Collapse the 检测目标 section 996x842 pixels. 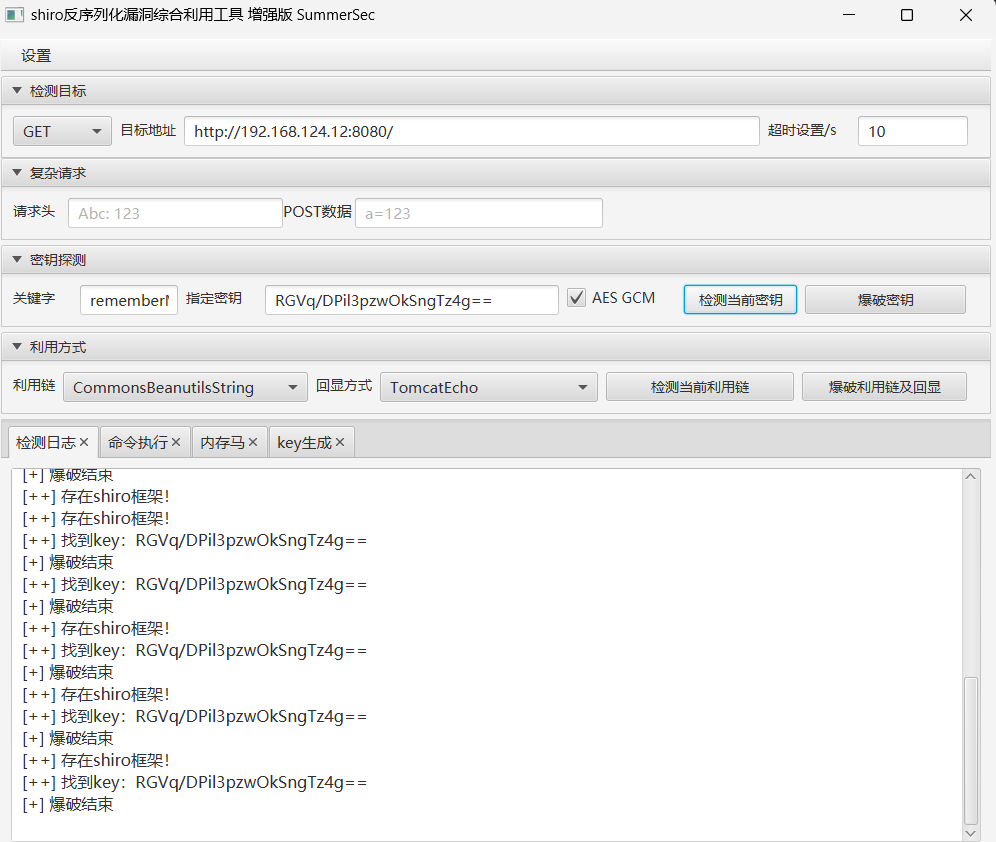click(17, 91)
